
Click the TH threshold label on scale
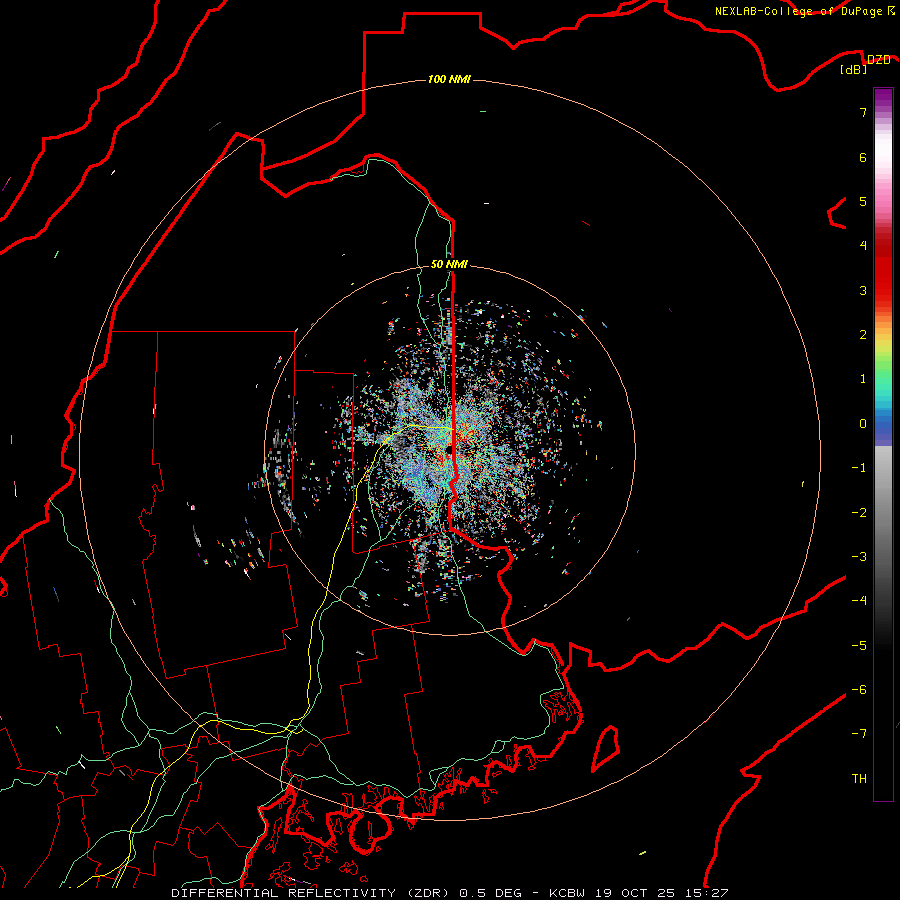pyautogui.click(x=859, y=778)
